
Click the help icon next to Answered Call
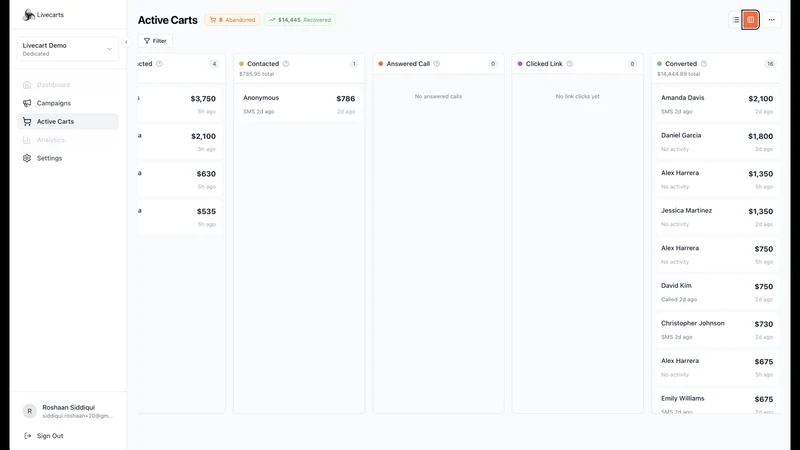[x=437, y=64]
